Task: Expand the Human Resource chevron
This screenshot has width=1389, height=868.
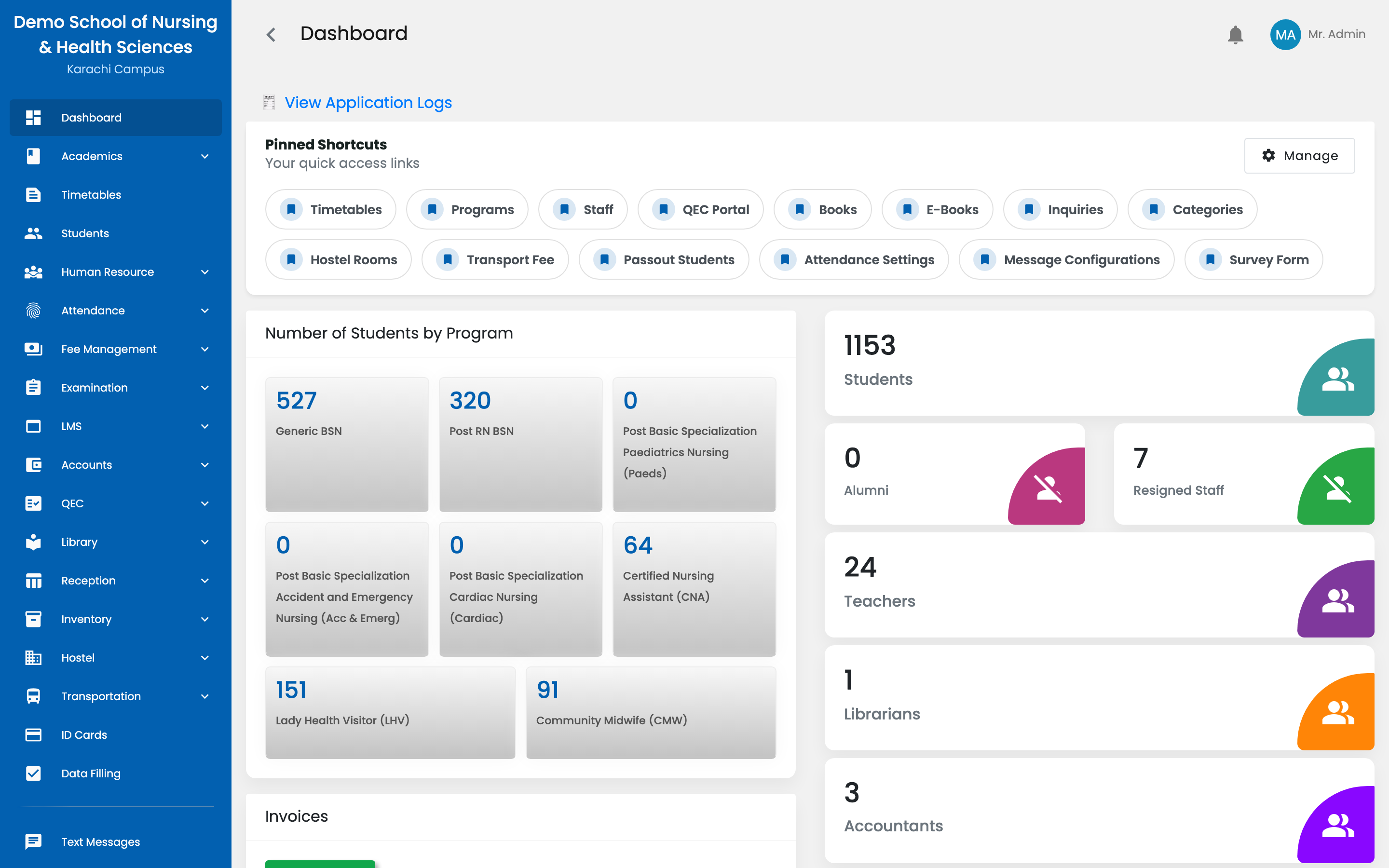Action: [x=205, y=272]
